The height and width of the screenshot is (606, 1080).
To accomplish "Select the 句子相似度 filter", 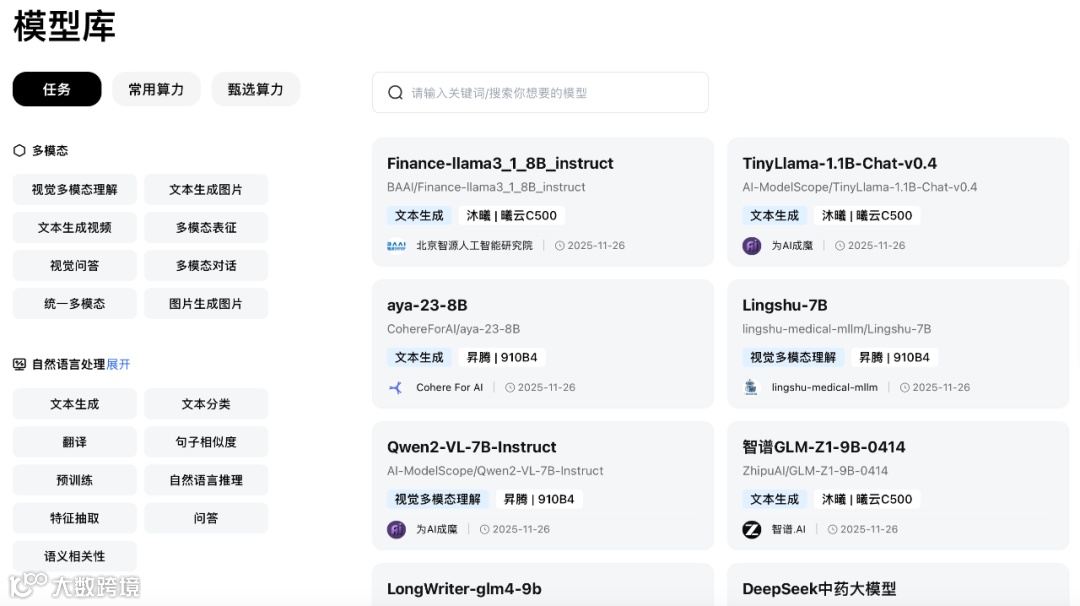I will click(206, 441).
